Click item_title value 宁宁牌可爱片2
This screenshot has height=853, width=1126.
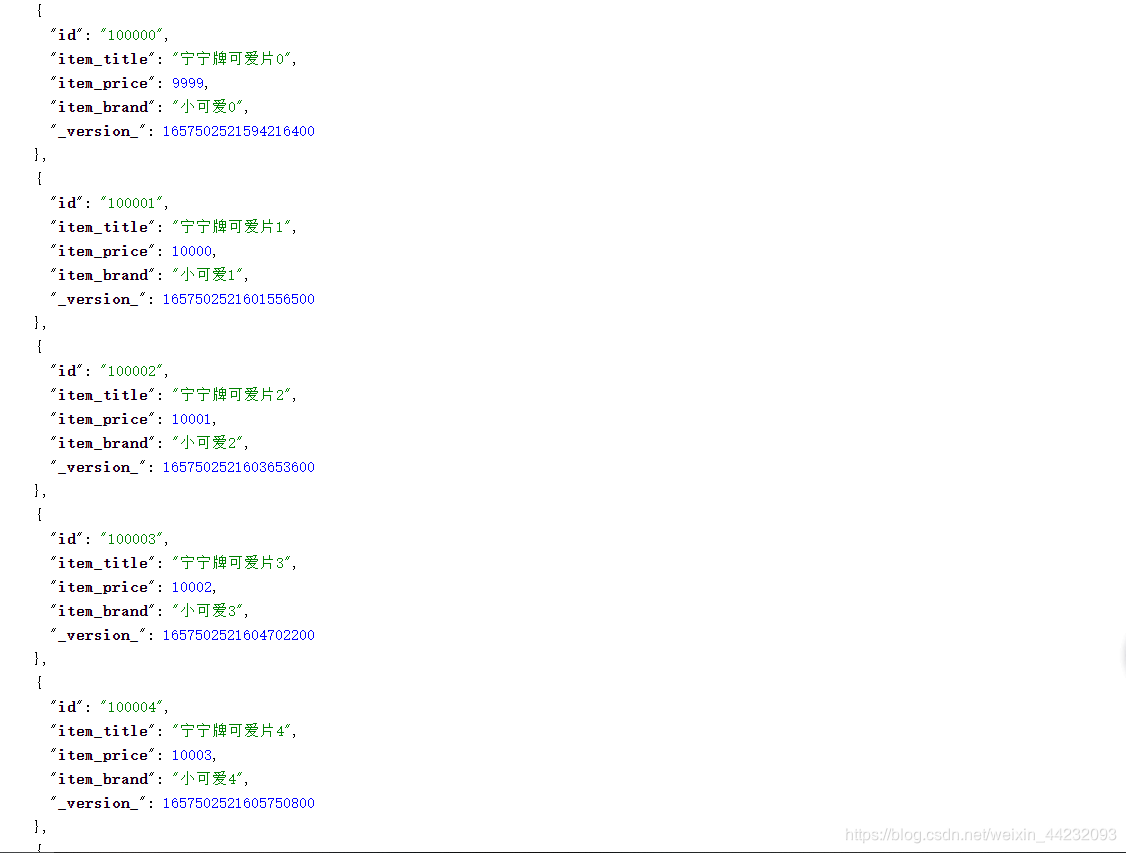point(232,395)
